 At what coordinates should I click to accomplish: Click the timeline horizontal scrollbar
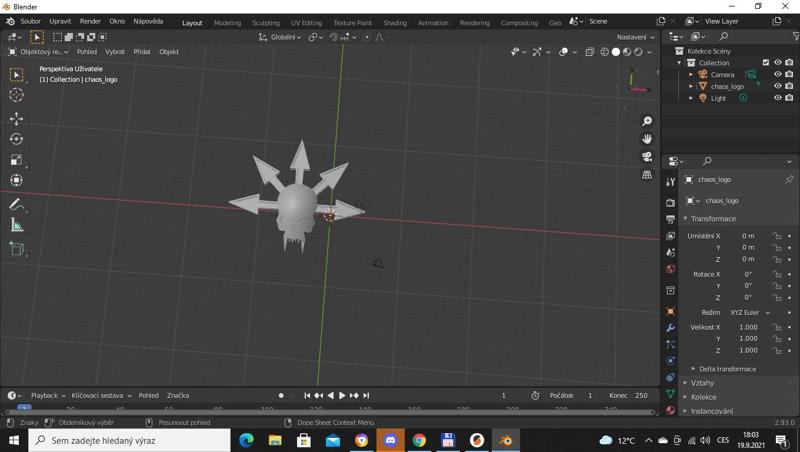click(330, 411)
